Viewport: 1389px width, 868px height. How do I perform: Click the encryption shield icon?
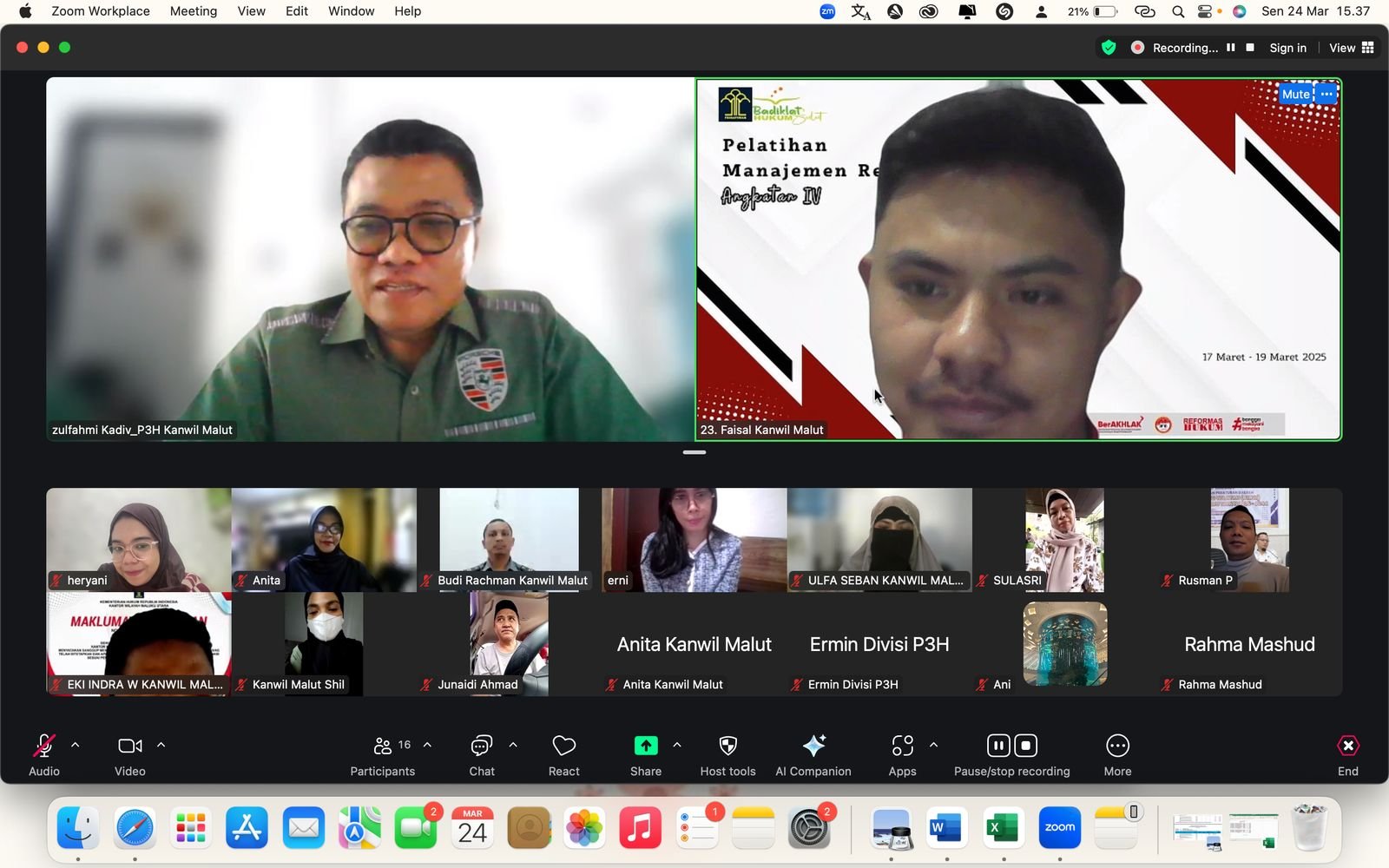(1109, 48)
